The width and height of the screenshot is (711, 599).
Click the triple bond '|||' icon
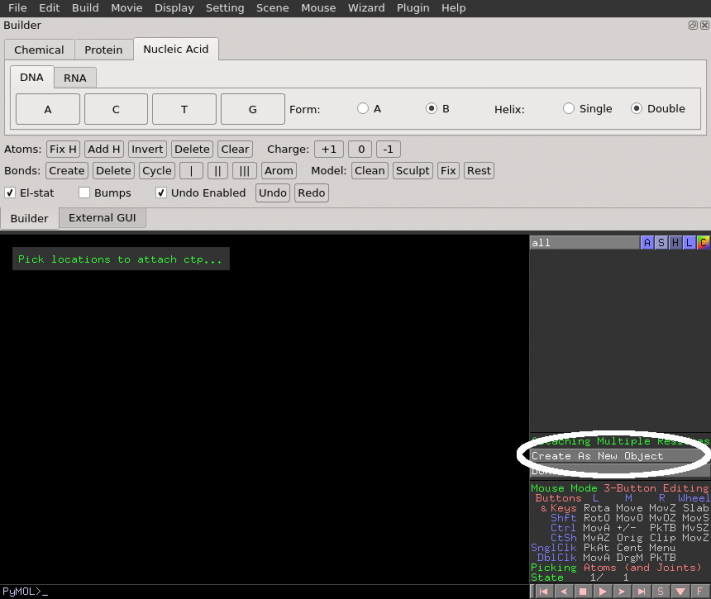coord(244,171)
